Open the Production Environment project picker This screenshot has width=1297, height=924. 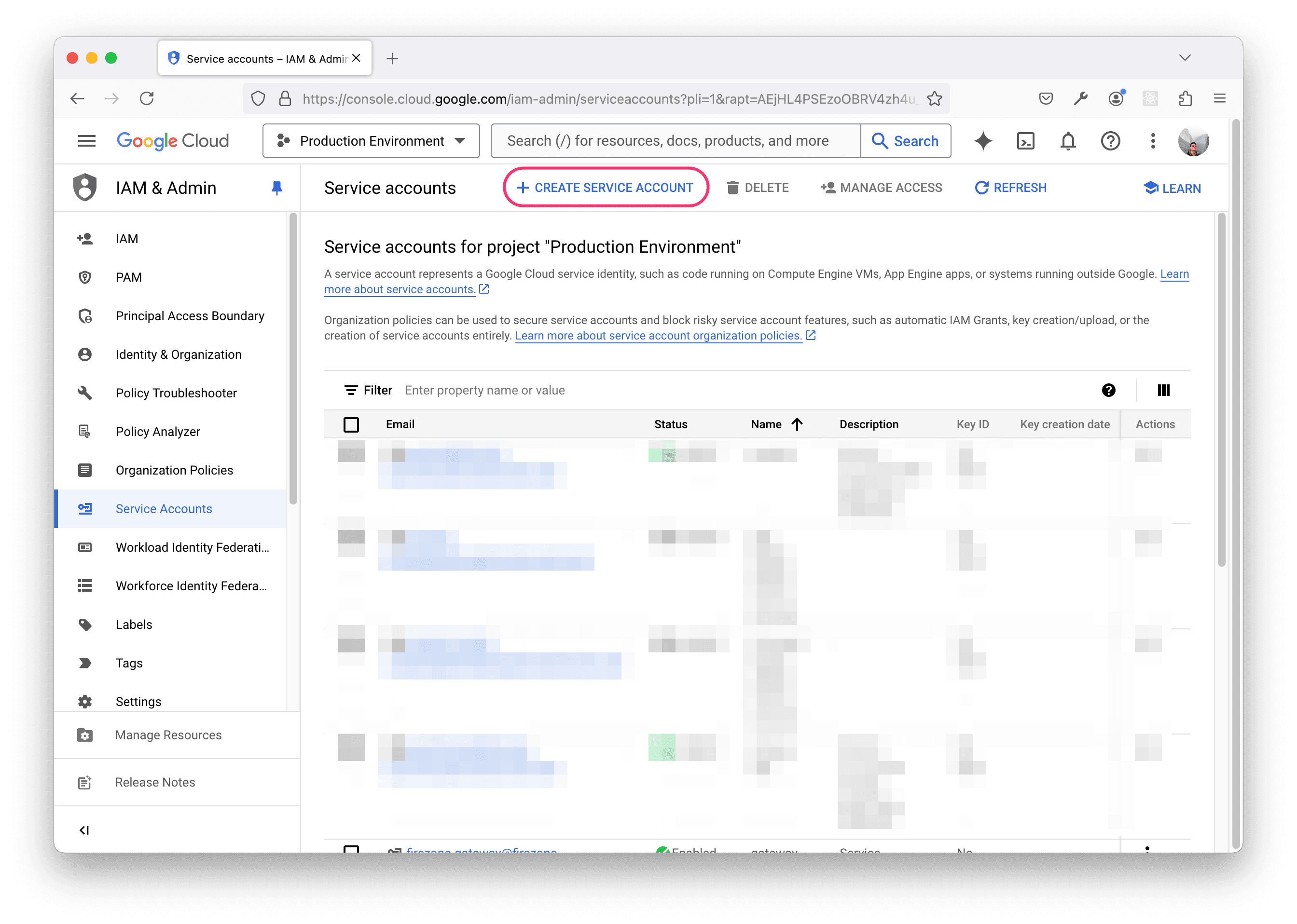[x=371, y=140]
